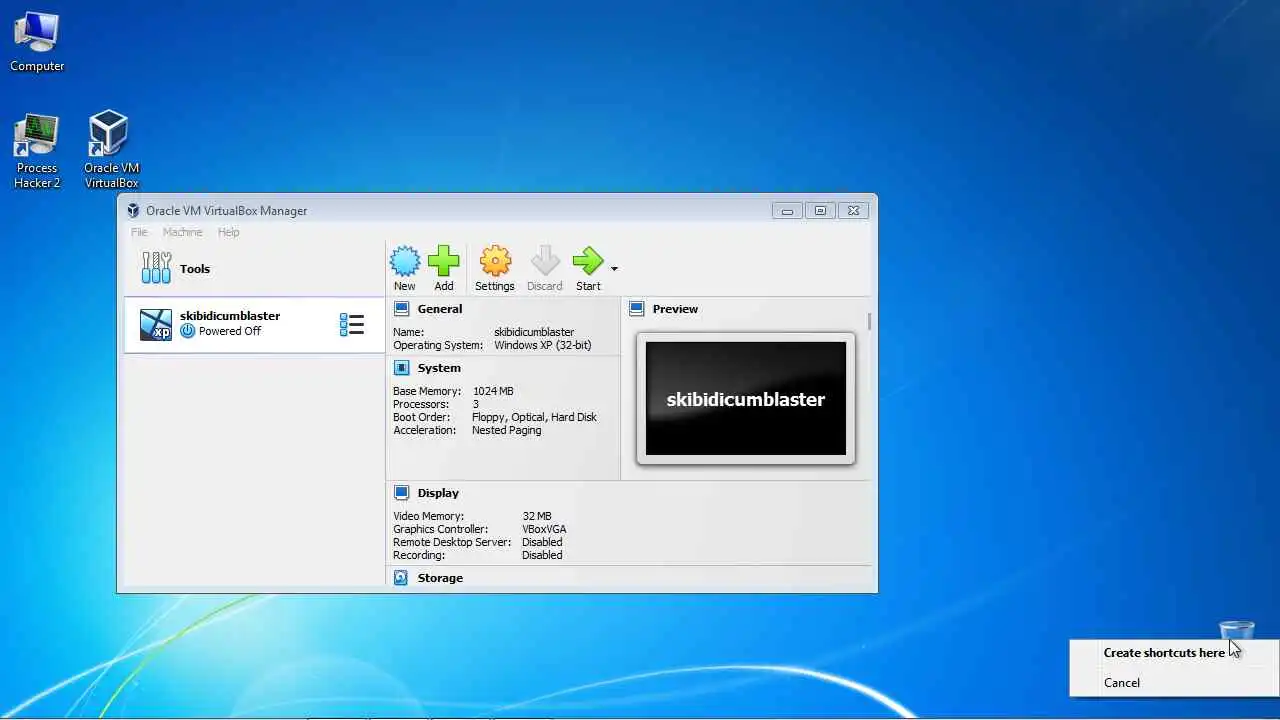Click the 32 MB video memory value
This screenshot has width=1280, height=720.
(x=537, y=516)
